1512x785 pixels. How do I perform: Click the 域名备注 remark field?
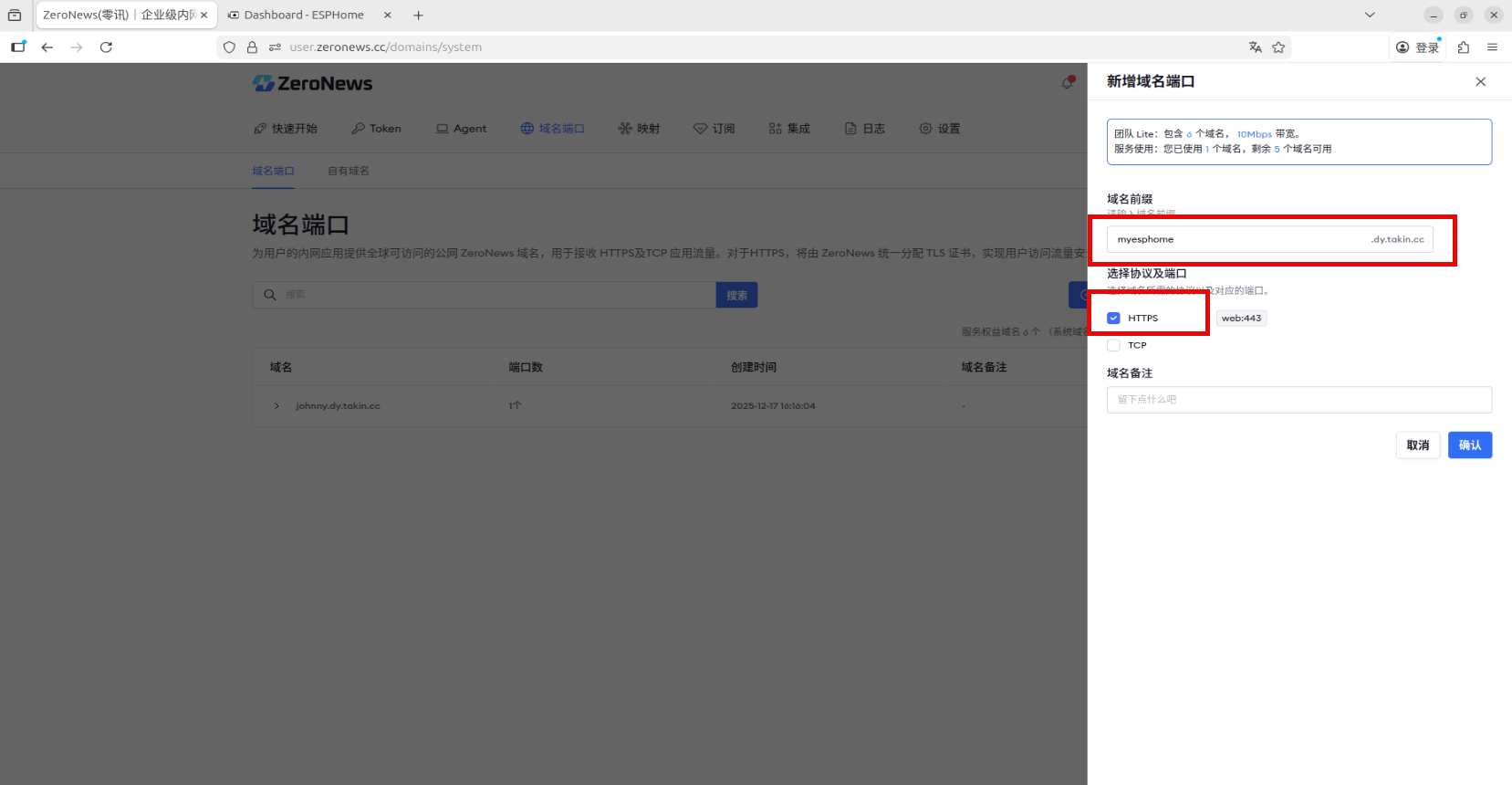pos(1298,400)
